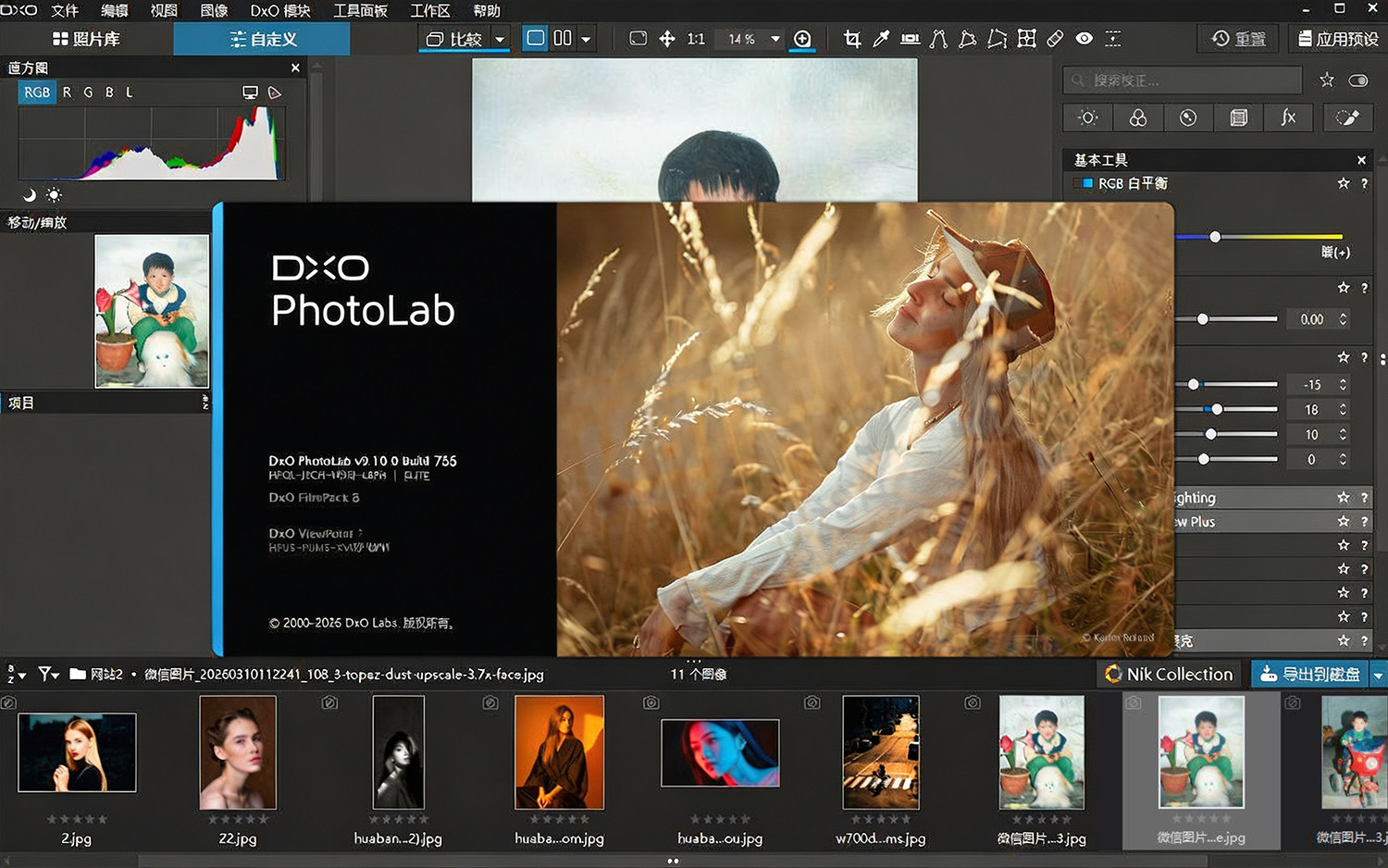Toggle the red-eye preview eye icon

[x=1084, y=39]
